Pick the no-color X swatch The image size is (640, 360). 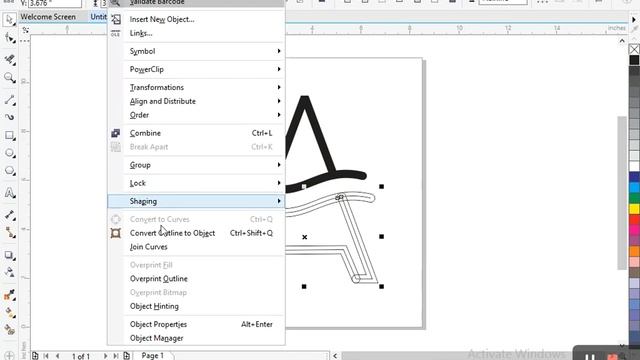pyautogui.click(x=634, y=50)
